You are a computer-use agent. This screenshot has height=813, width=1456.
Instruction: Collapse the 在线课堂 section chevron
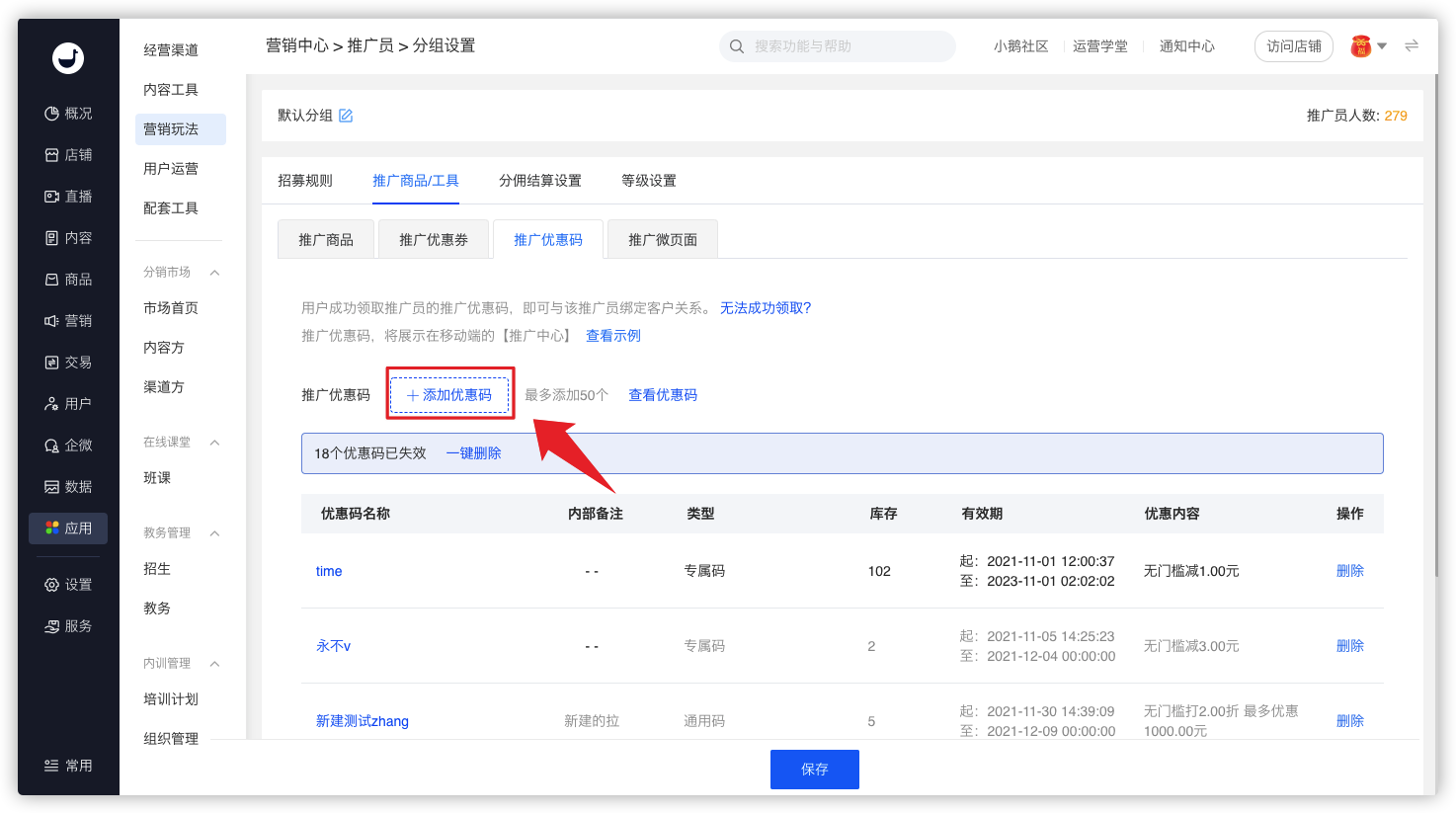tap(214, 443)
